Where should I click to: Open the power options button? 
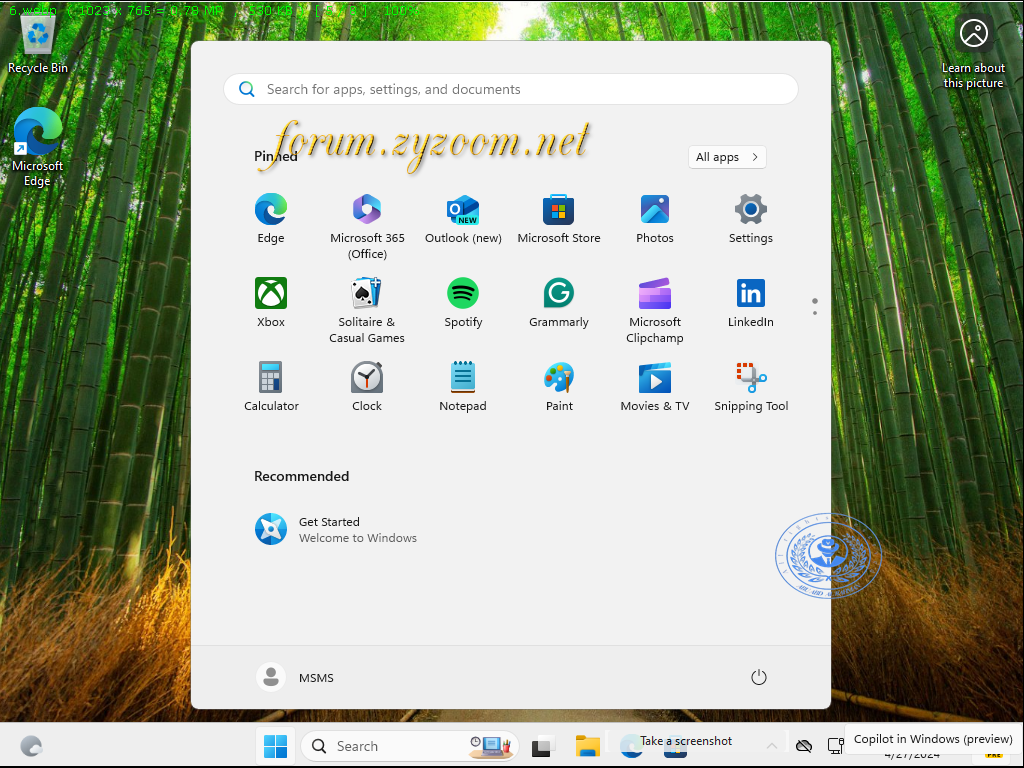[x=758, y=677]
